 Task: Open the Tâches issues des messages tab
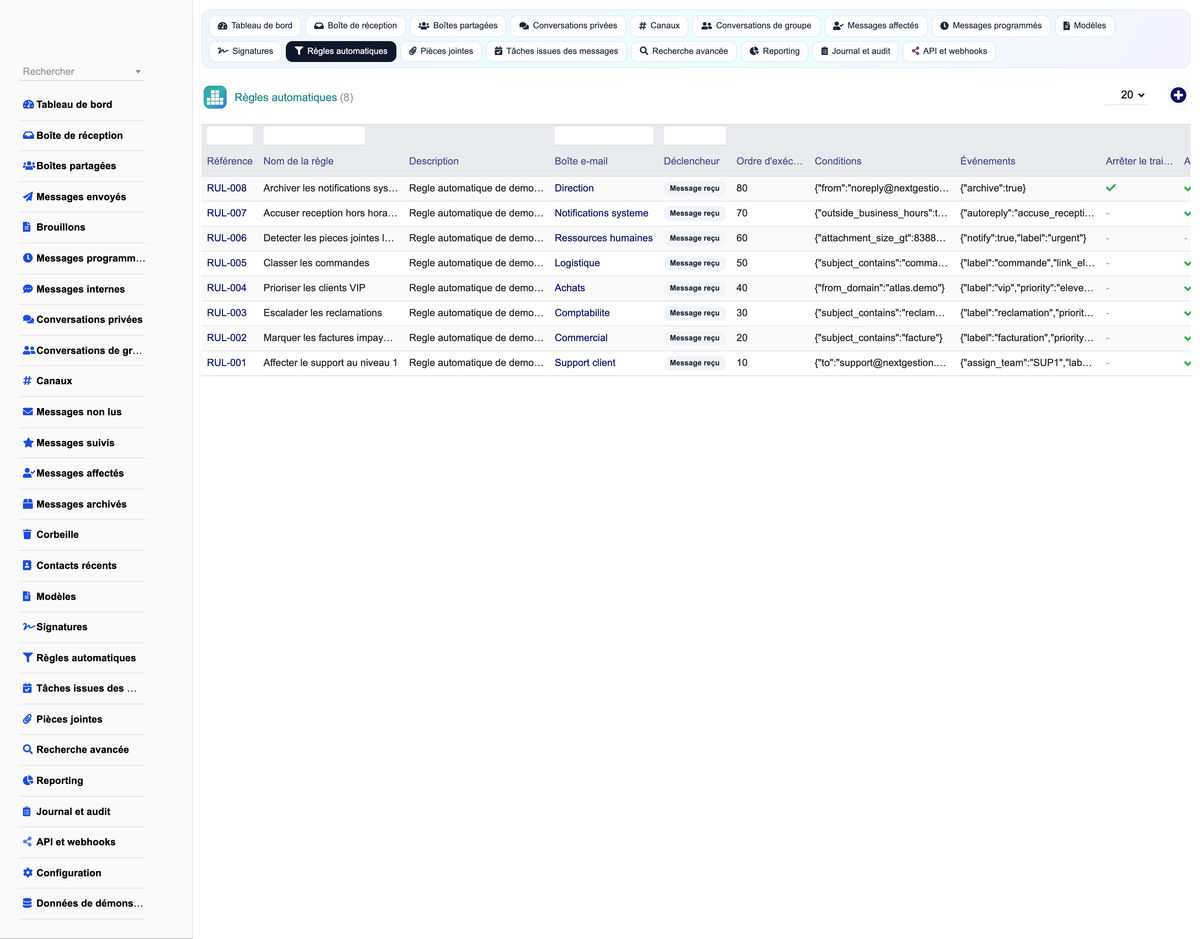click(557, 51)
